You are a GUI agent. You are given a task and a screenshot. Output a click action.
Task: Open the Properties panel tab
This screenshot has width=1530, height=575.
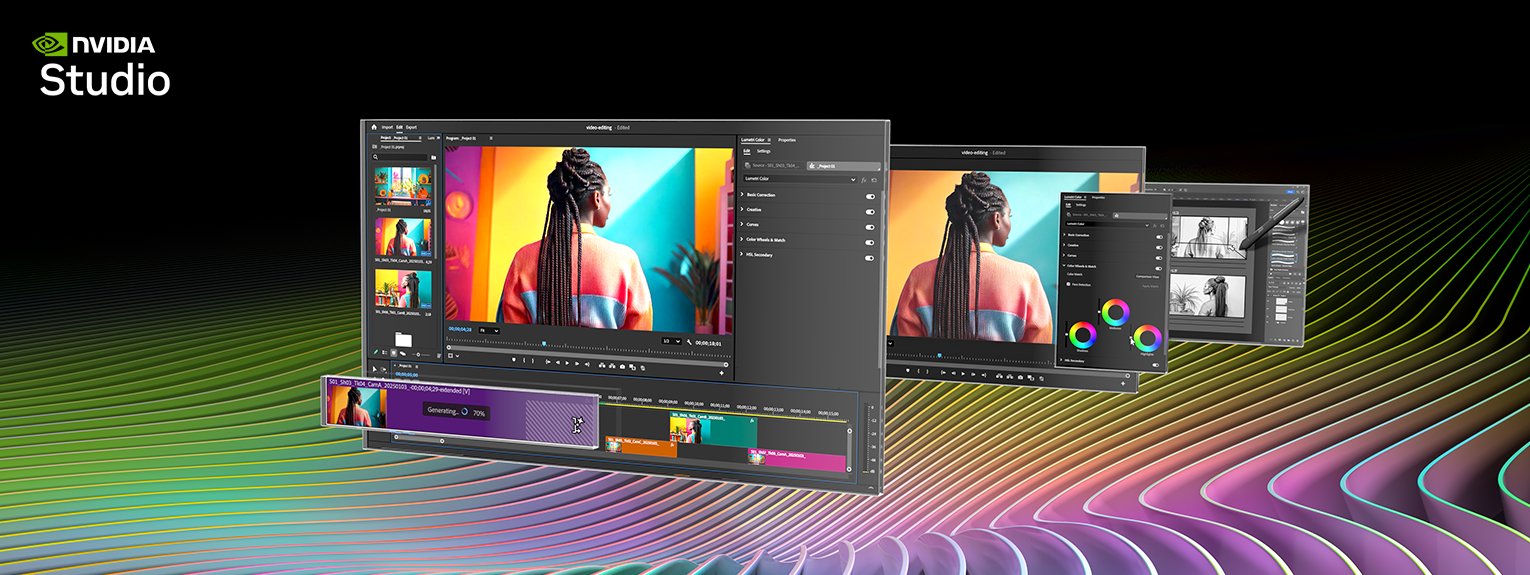787,140
